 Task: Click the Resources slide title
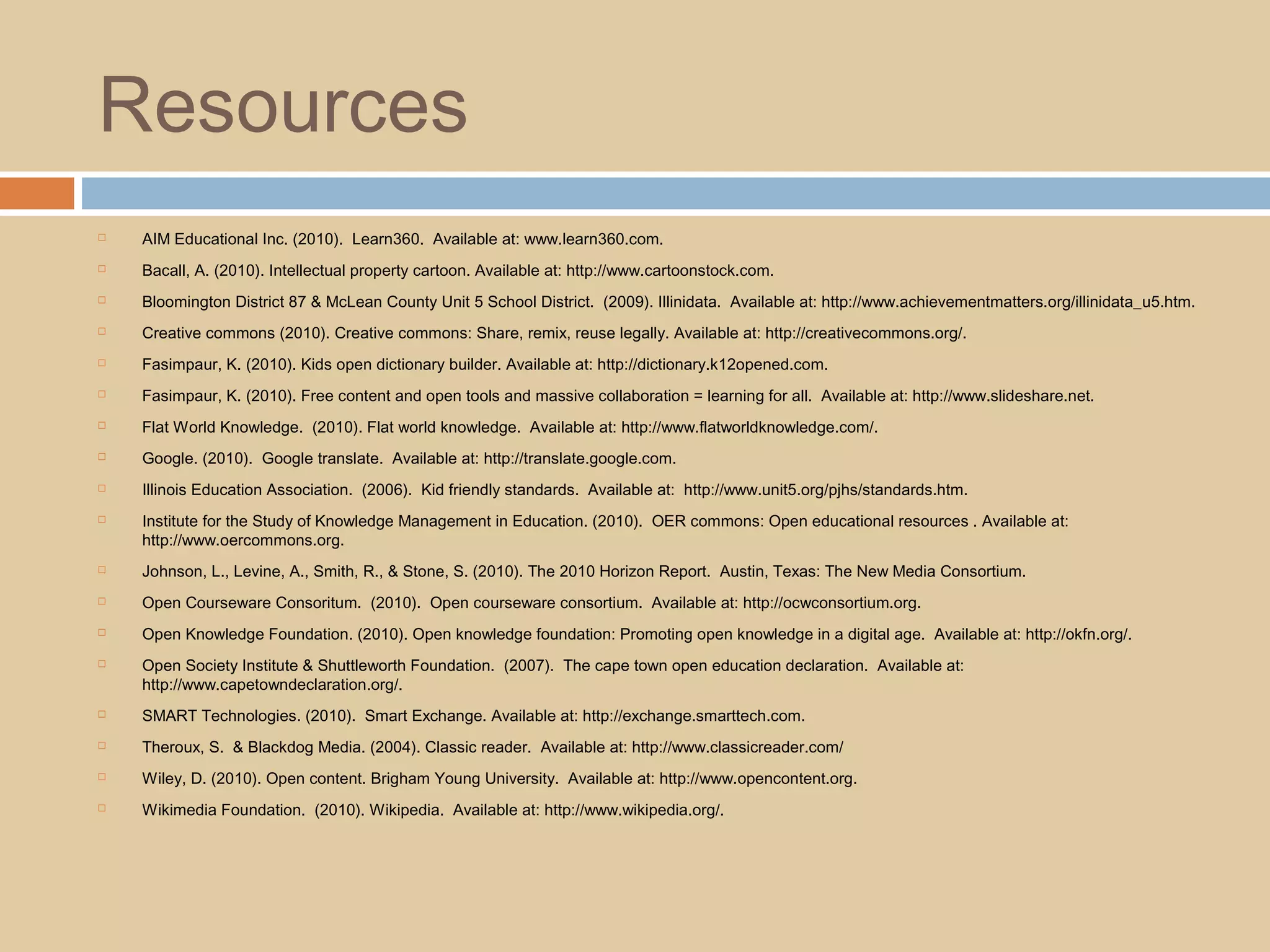coord(283,104)
